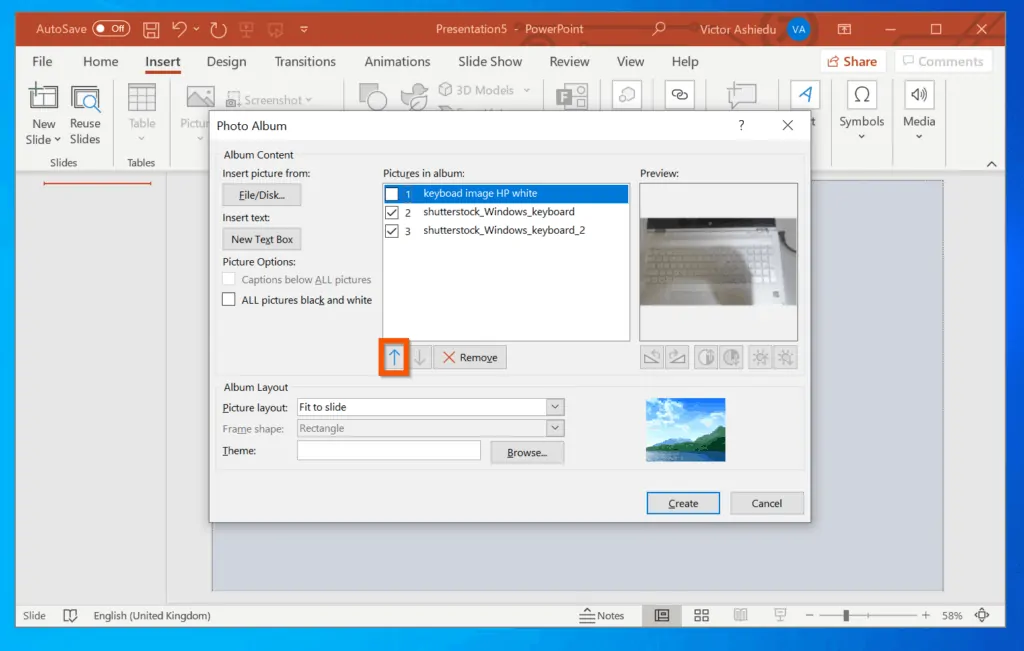Move the selected picture up in the album
Screen dimensions: 1024x651
pyautogui.click(x=394, y=357)
